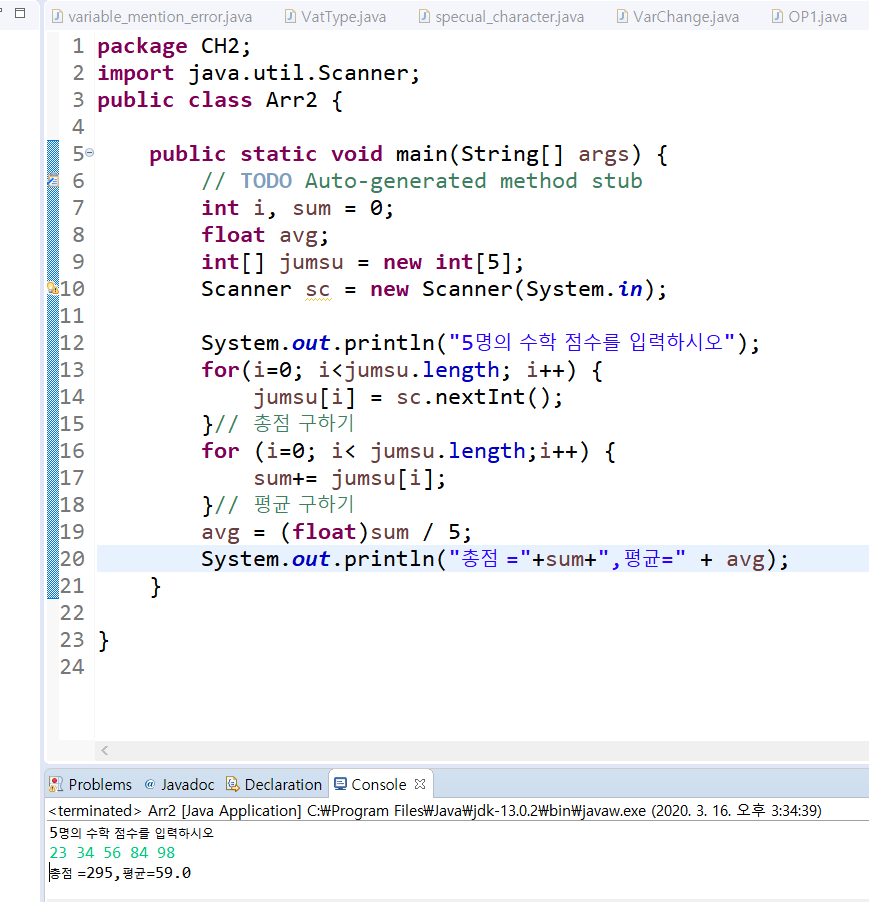869x902 pixels.
Task: Click (float)sum / 5 on line 19
Action: [370, 532]
